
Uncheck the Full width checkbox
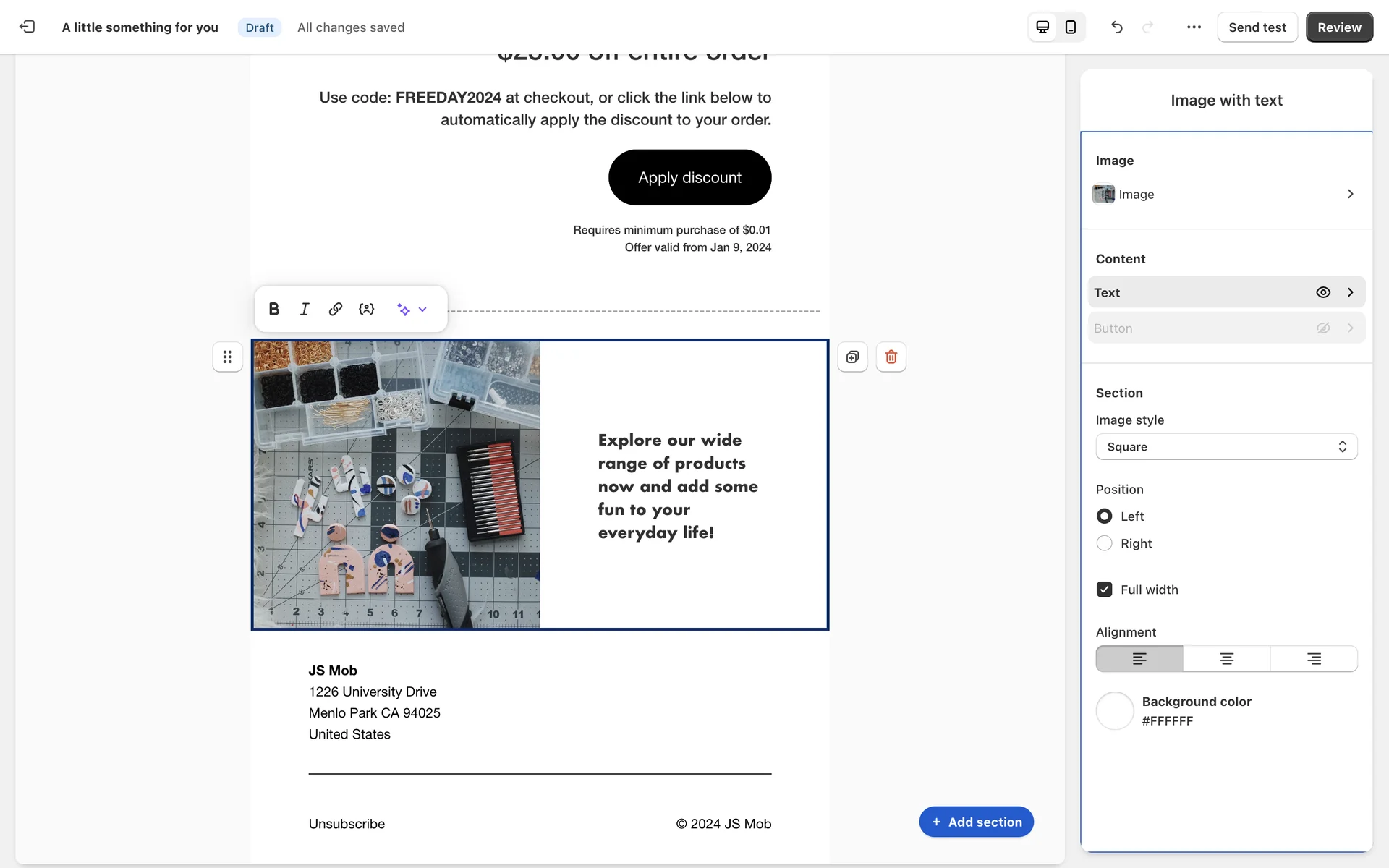1104,590
